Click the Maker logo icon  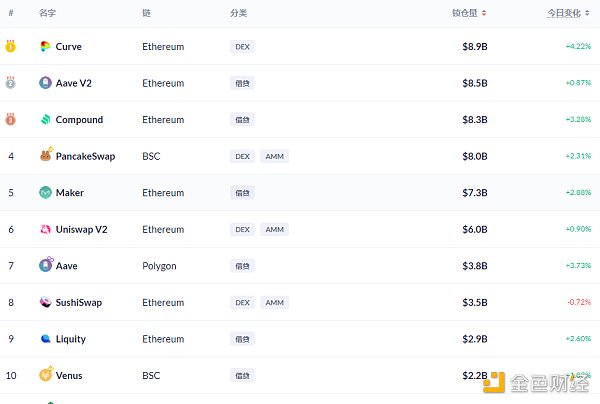(46, 193)
